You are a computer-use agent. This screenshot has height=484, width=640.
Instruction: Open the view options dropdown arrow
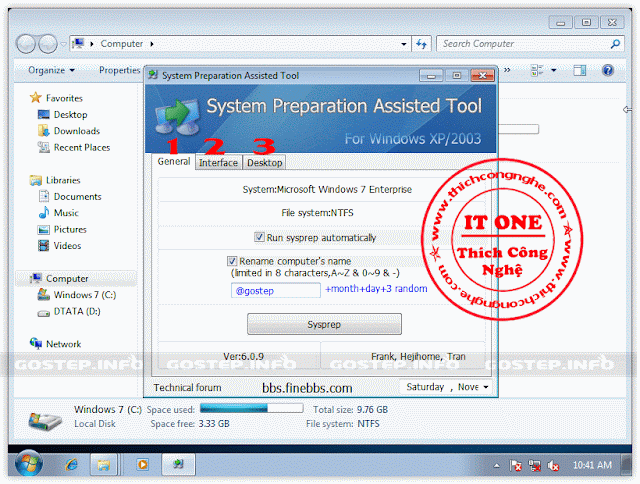click(x=553, y=70)
